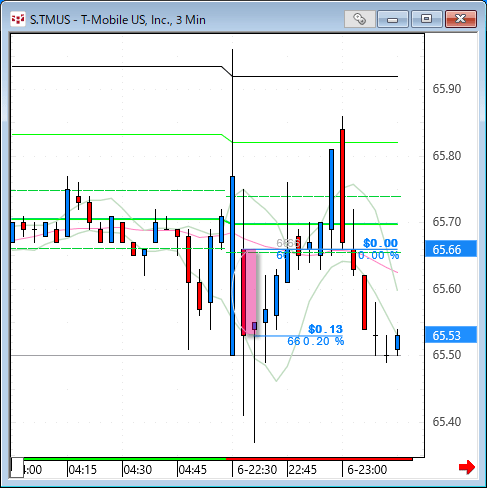Click the 0.20 % measurement label
The height and width of the screenshot is (488, 487).
point(323,341)
